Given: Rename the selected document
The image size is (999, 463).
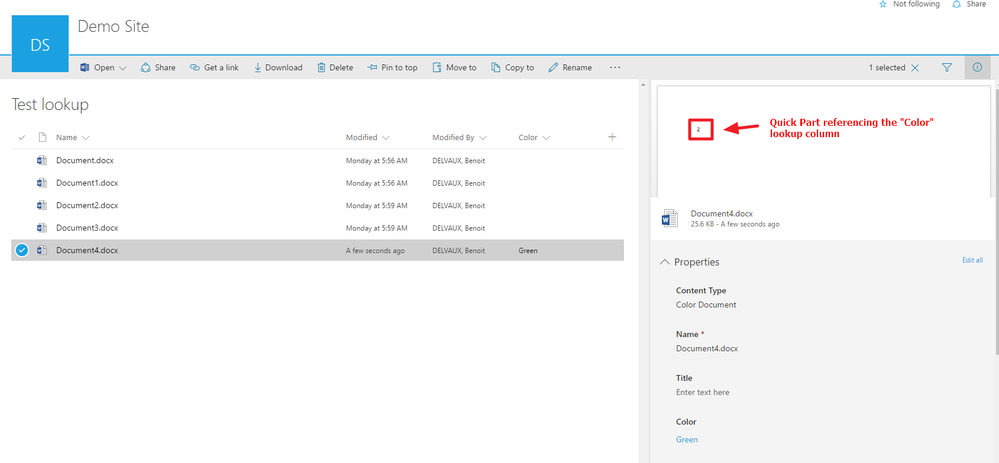Looking at the screenshot, I should pyautogui.click(x=570, y=68).
